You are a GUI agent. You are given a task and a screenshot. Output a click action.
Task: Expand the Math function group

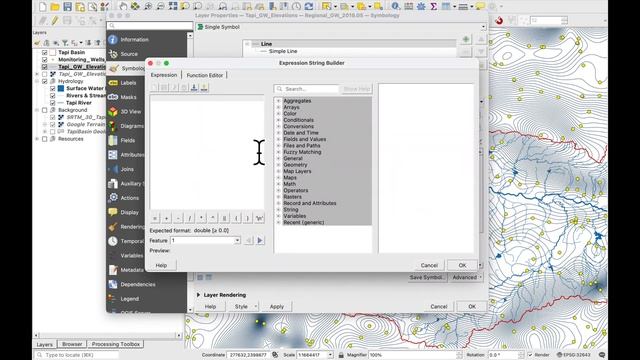[x=278, y=184]
